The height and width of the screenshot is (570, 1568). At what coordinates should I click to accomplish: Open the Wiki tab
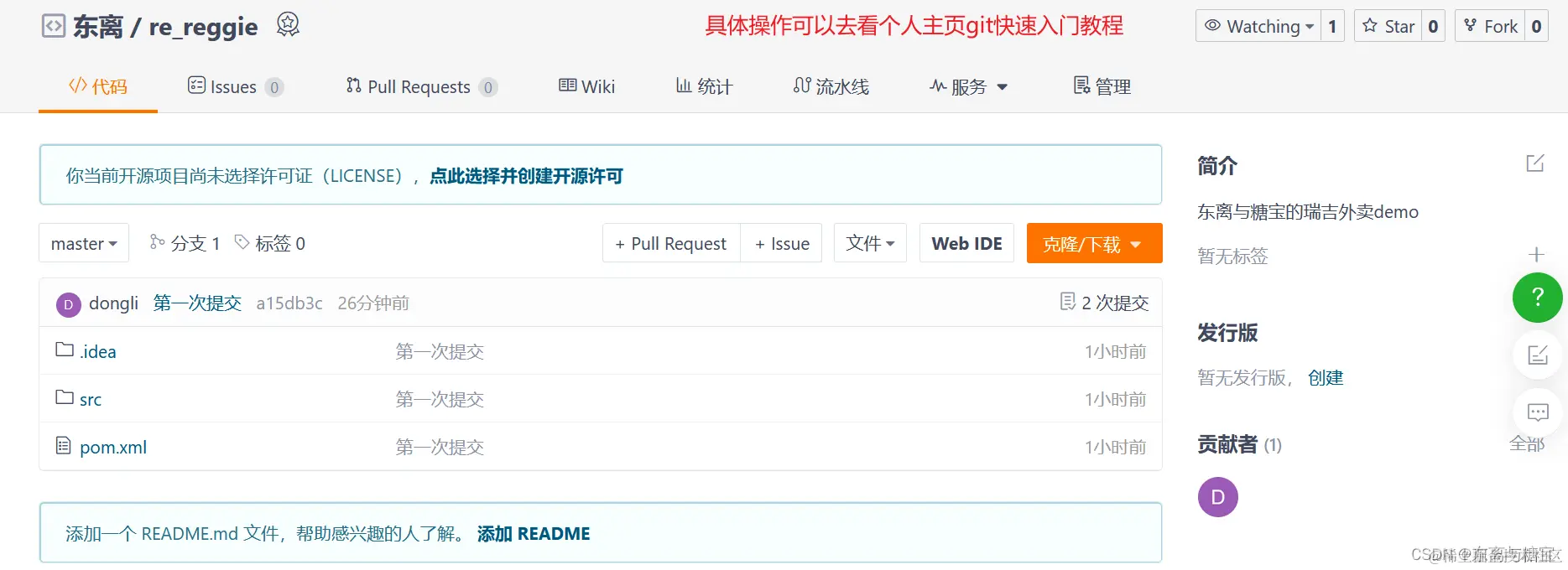[x=586, y=86]
